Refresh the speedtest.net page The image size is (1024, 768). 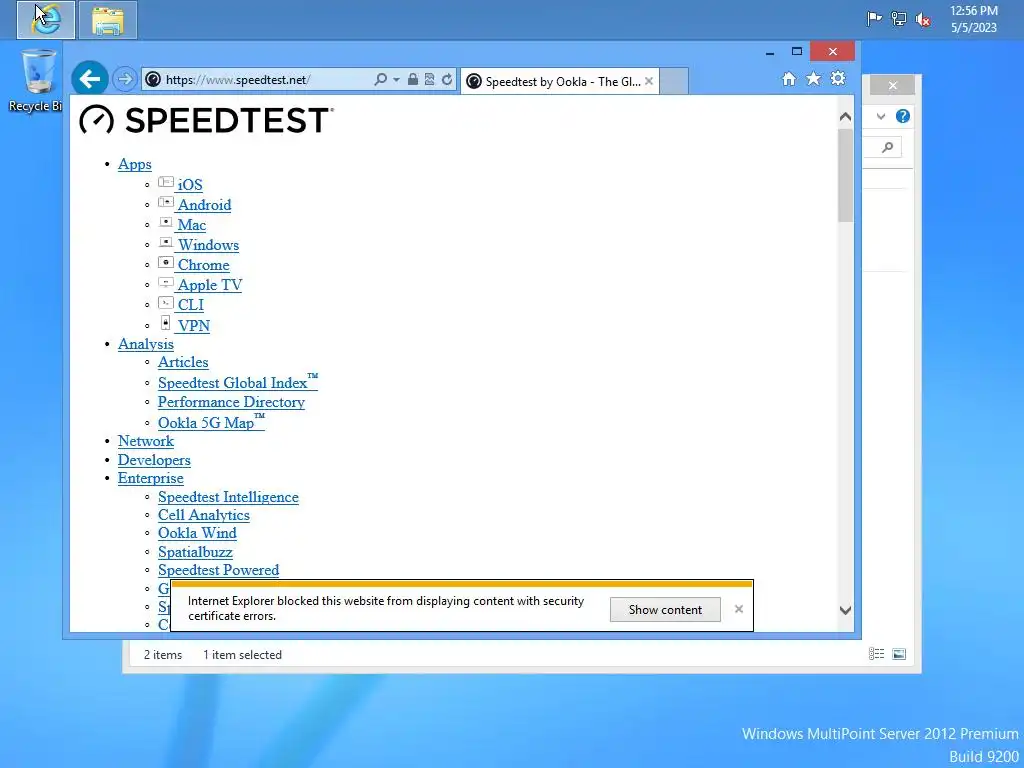pos(447,80)
